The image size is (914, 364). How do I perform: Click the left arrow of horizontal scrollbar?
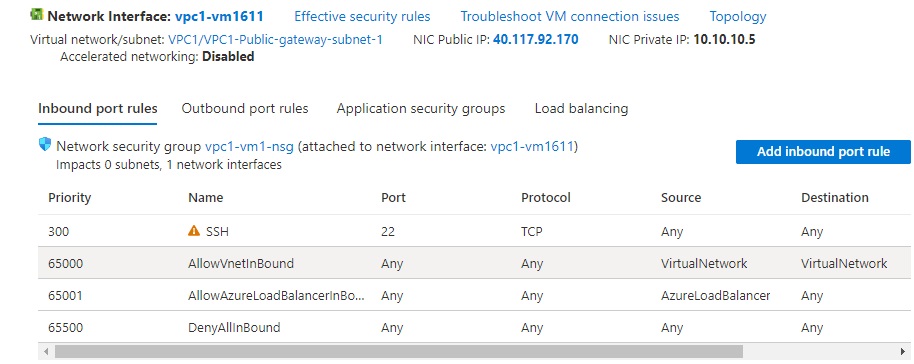[45, 352]
